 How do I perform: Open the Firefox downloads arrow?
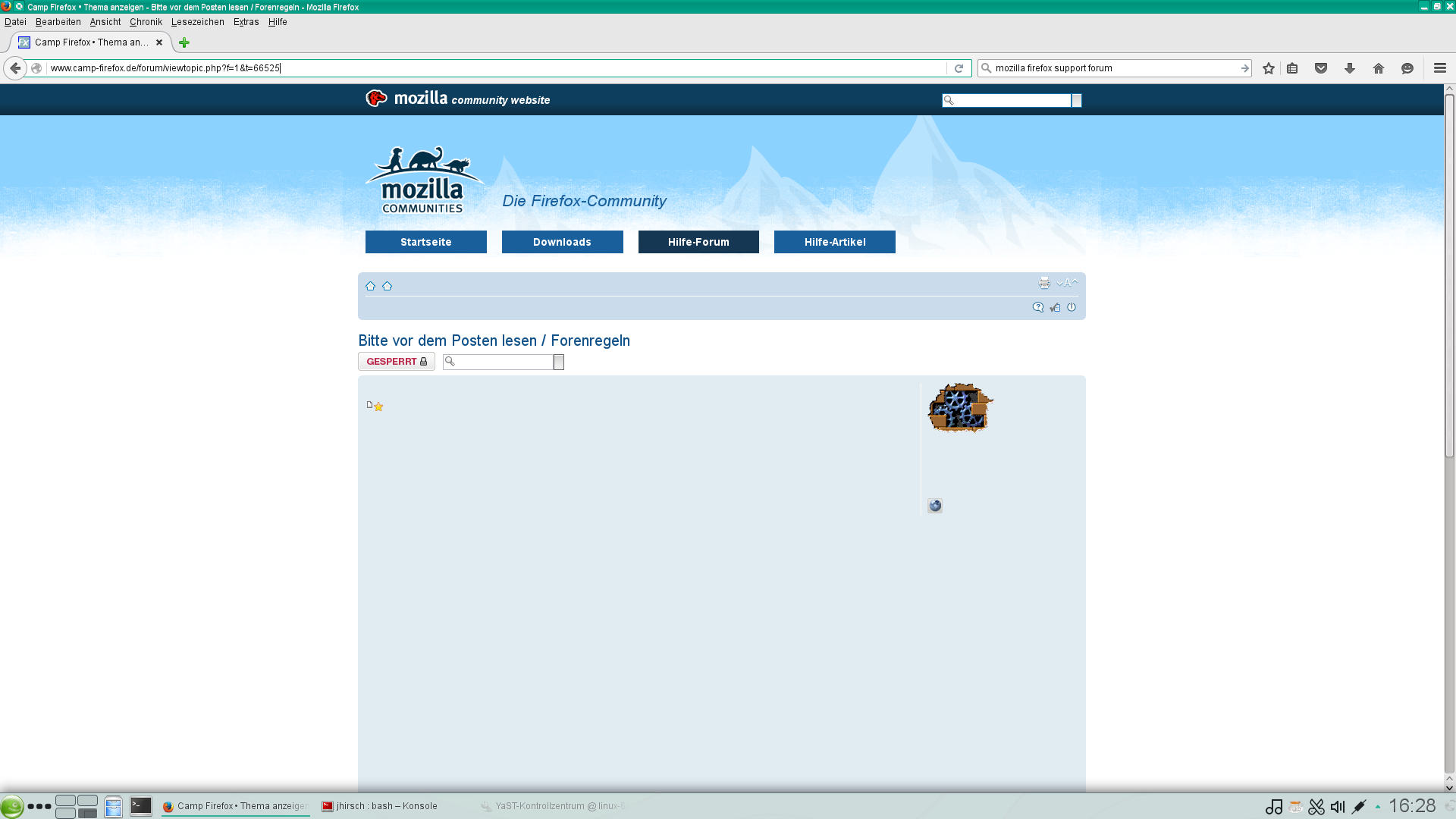(1350, 68)
